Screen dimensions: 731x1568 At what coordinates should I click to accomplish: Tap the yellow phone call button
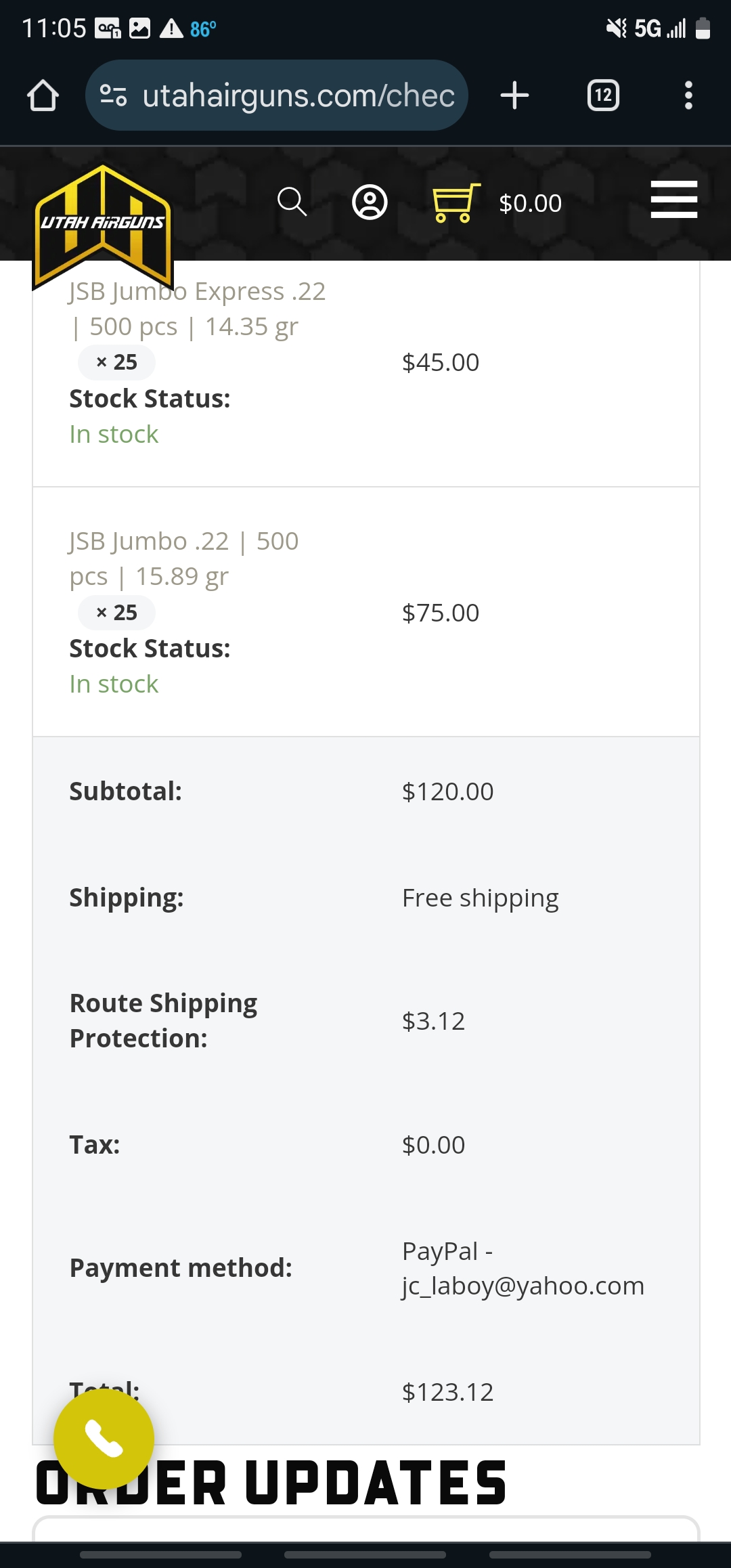point(104,1438)
